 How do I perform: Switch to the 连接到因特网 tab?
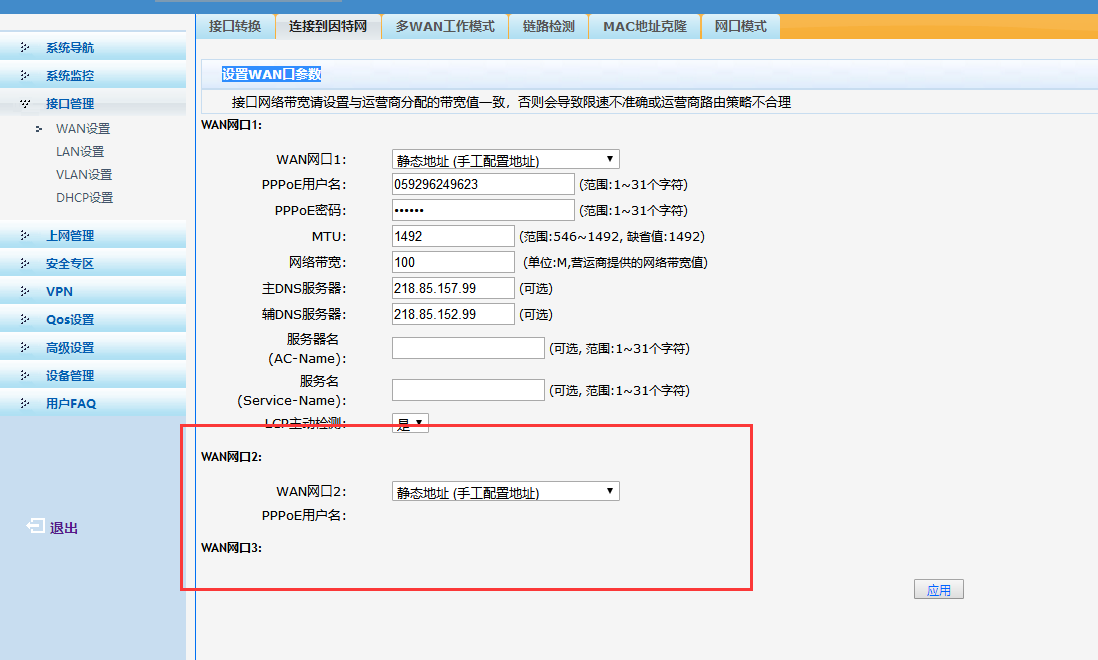click(x=328, y=27)
